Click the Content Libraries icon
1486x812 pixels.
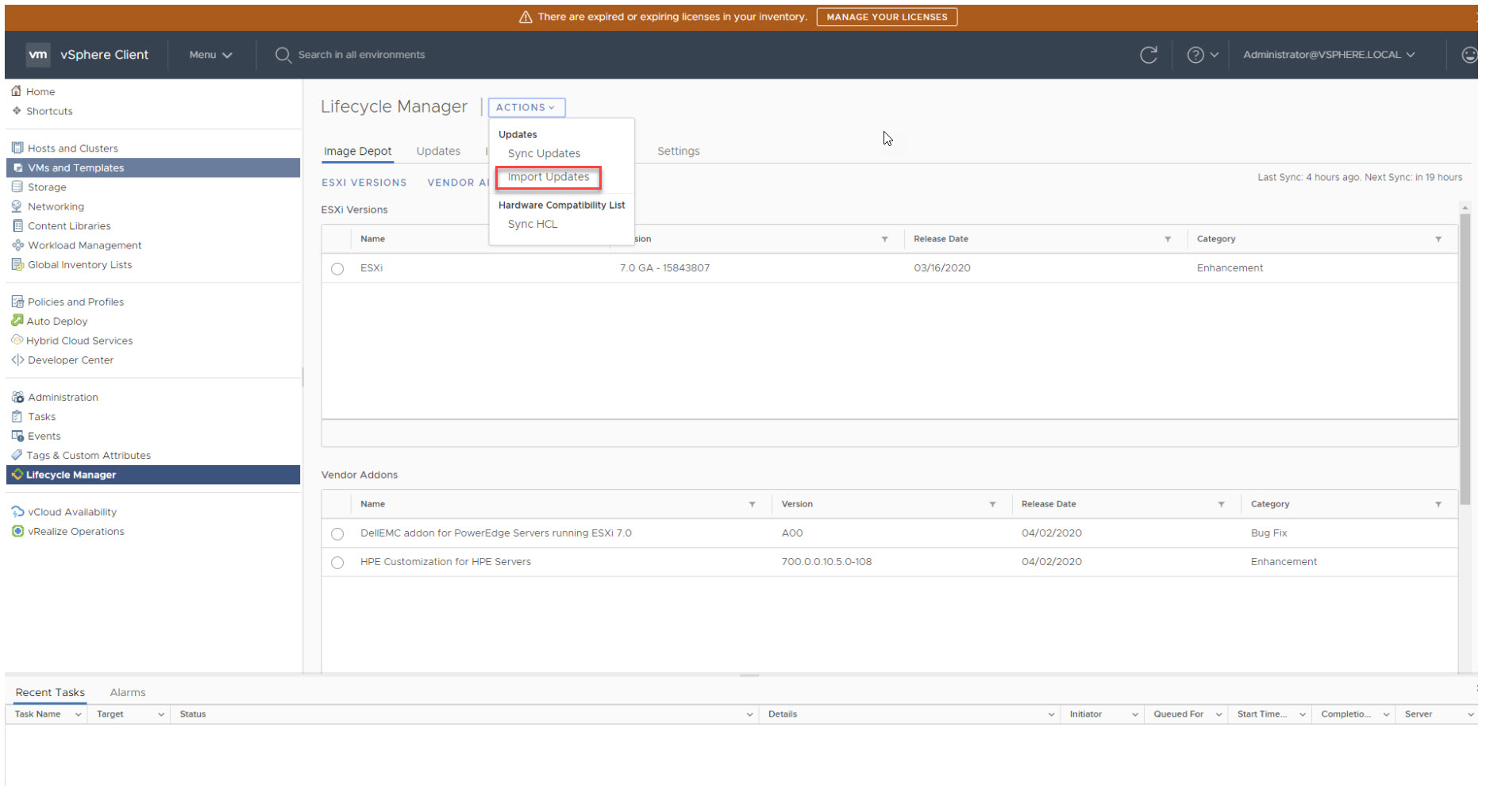tap(17, 226)
